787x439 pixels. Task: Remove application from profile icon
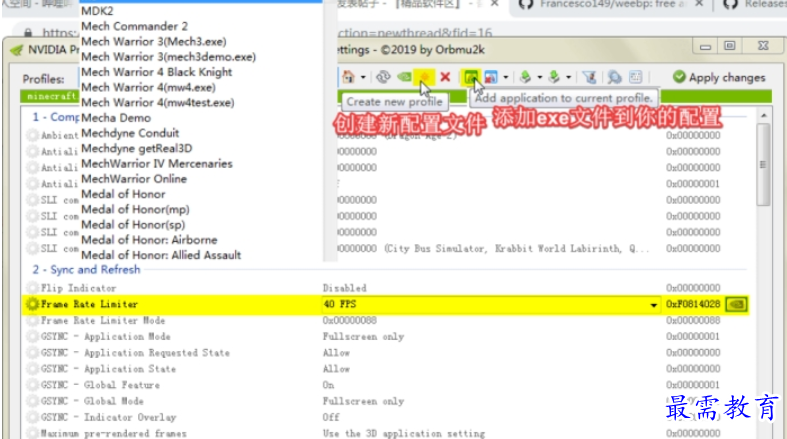click(x=491, y=77)
